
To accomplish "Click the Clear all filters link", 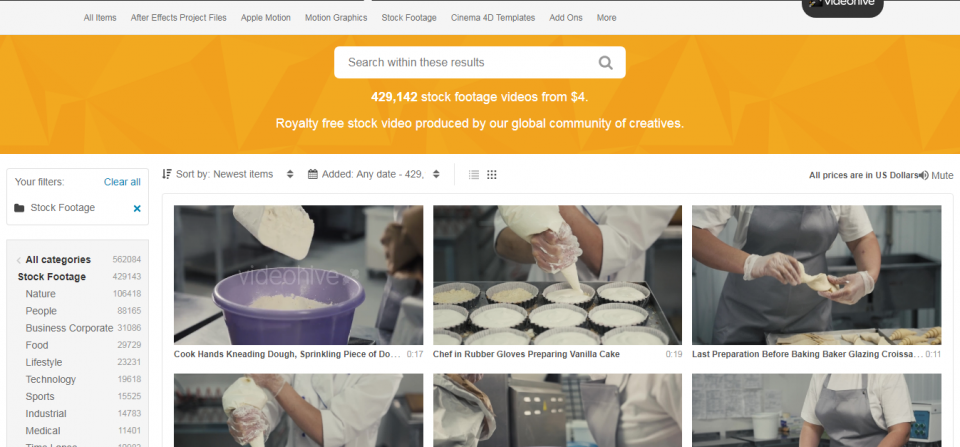I will [122, 182].
